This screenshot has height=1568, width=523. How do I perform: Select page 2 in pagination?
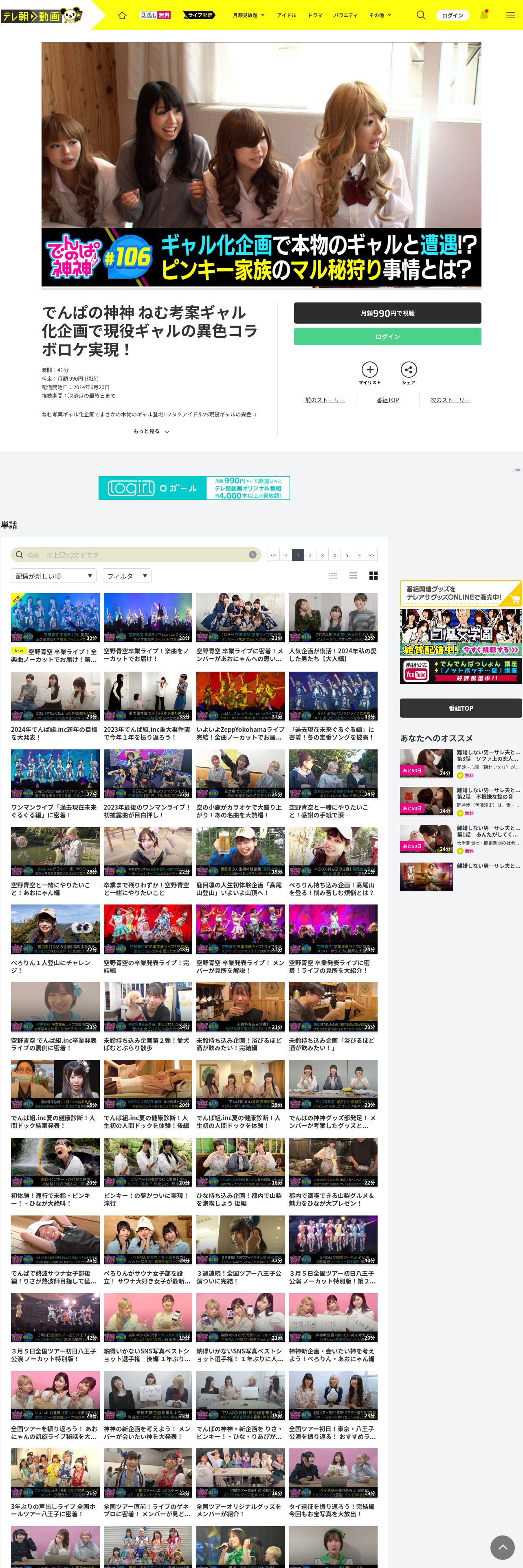[x=310, y=554]
